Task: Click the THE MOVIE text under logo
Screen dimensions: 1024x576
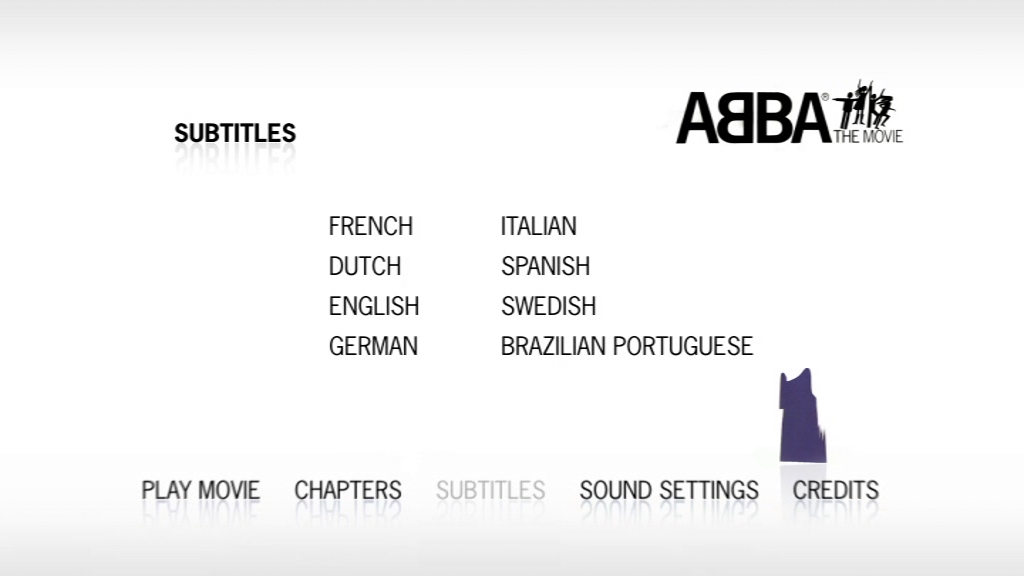Action: [868, 136]
